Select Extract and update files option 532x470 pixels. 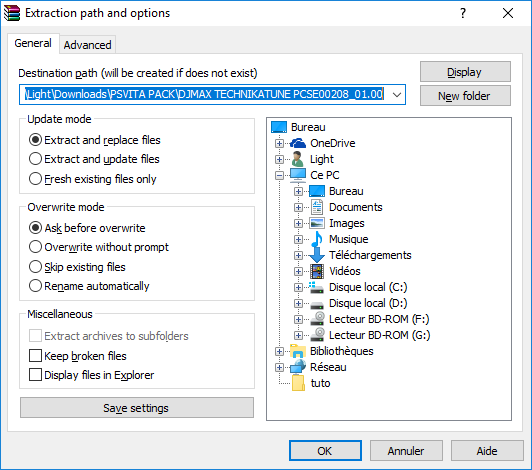pos(94,159)
